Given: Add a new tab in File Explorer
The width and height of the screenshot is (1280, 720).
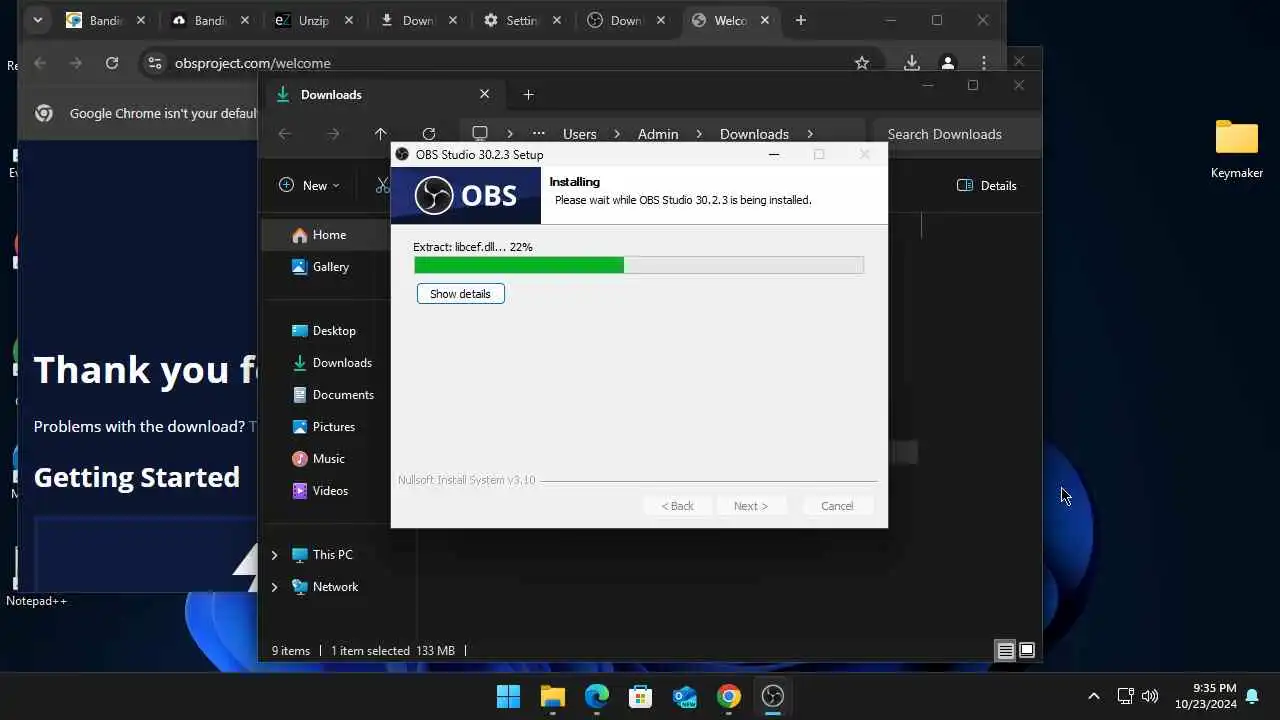Looking at the screenshot, I should (529, 95).
